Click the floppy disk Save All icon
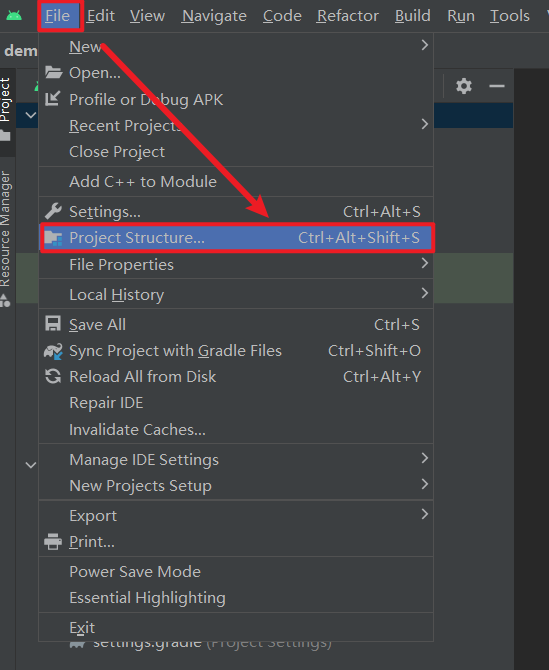 pos(53,324)
